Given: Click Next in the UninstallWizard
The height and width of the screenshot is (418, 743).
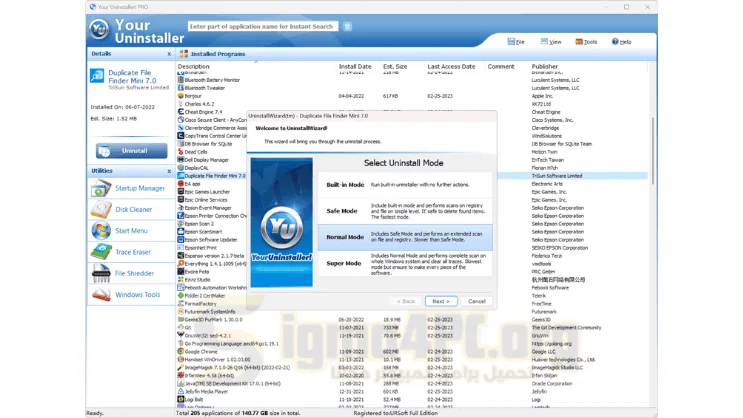Looking at the screenshot, I should [x=441, y=301].
